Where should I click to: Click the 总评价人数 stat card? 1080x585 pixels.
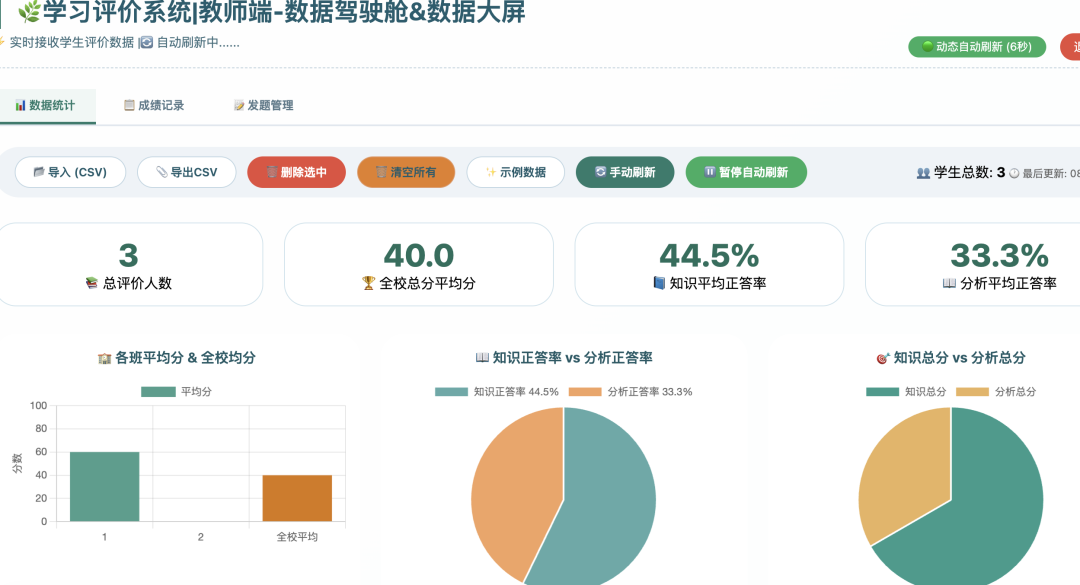[x=128, y=265]
